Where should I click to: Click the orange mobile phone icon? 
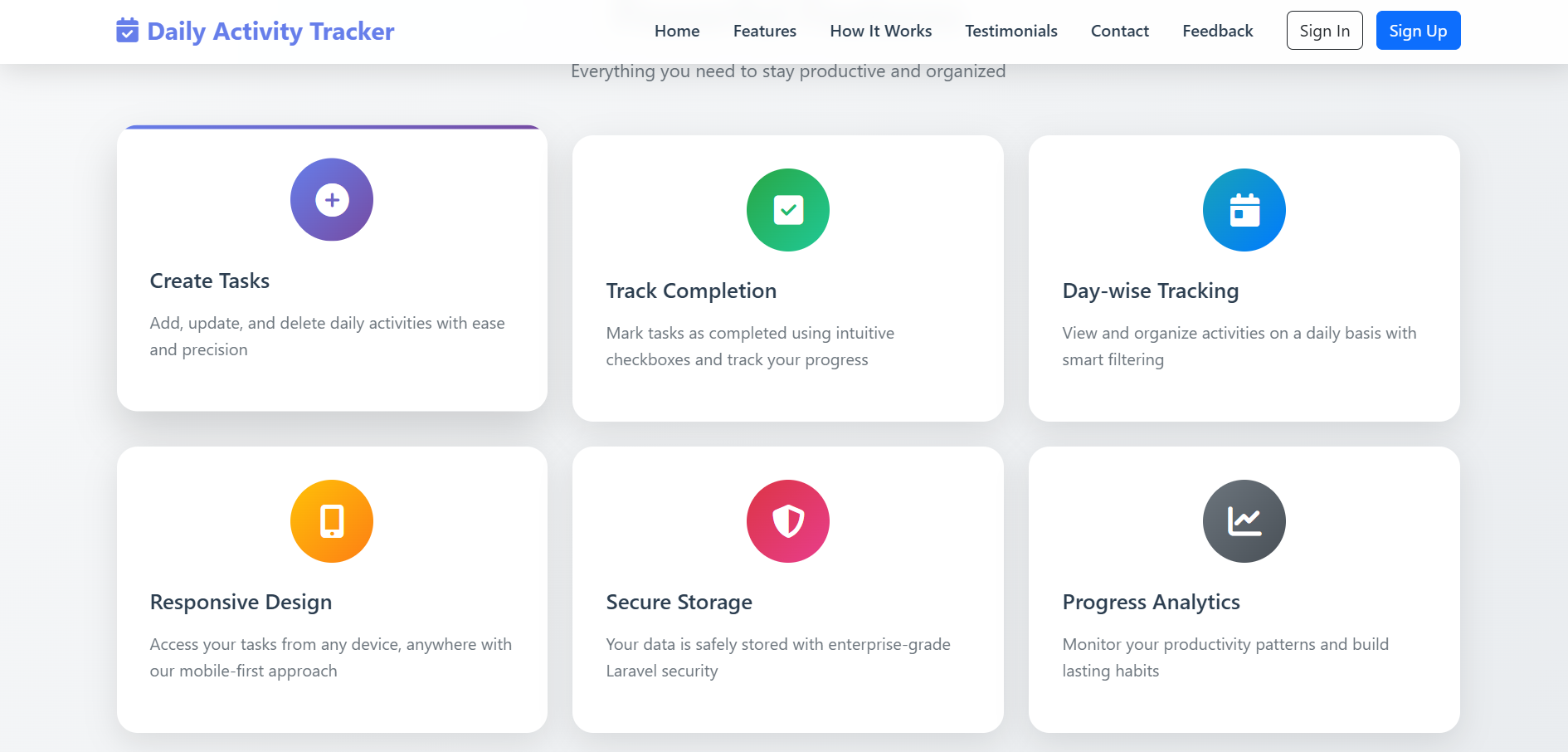(332, 521)
